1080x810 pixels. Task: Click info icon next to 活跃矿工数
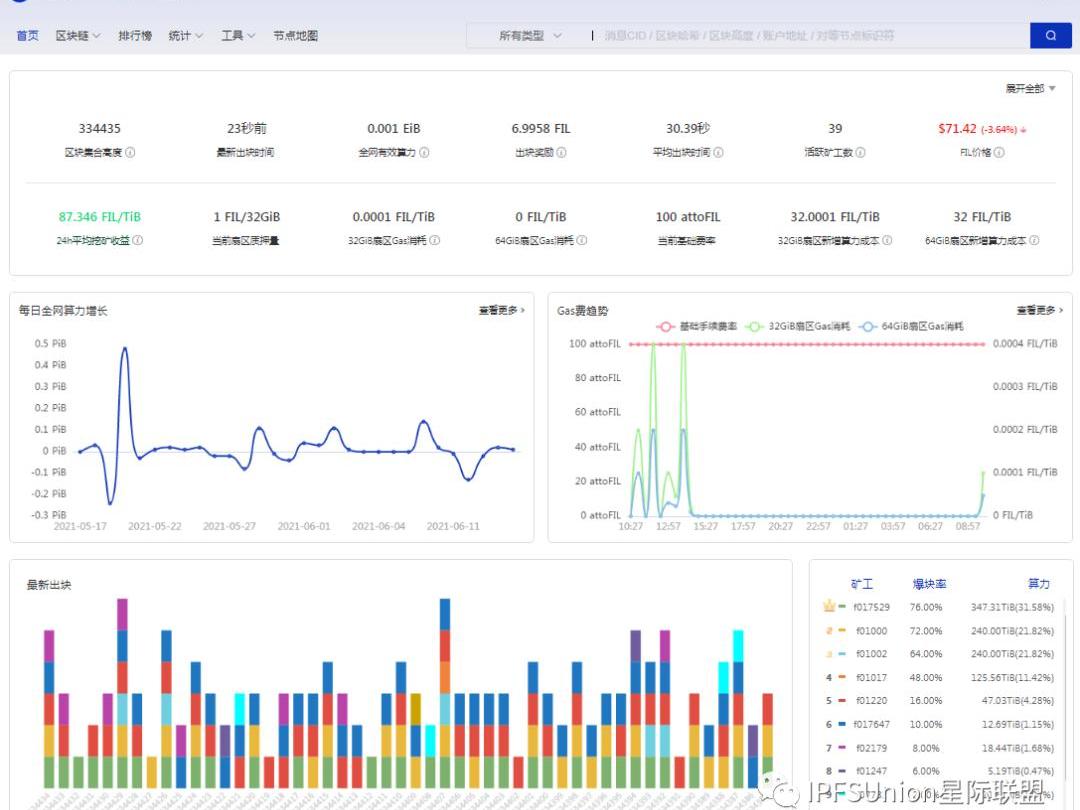pos(860,153)
